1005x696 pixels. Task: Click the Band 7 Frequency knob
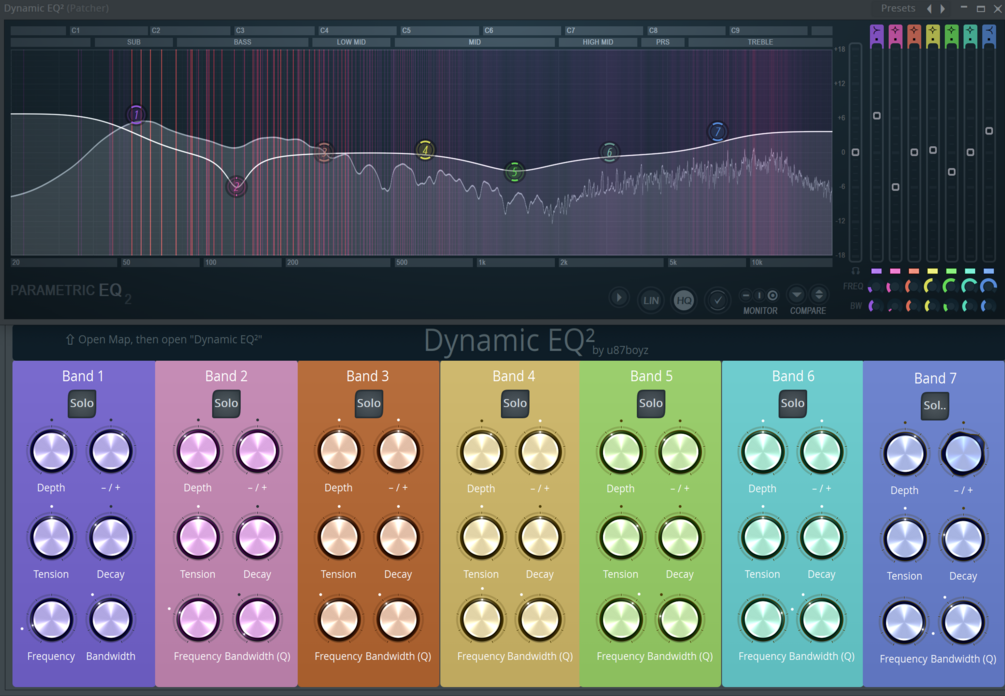point(904,622)
